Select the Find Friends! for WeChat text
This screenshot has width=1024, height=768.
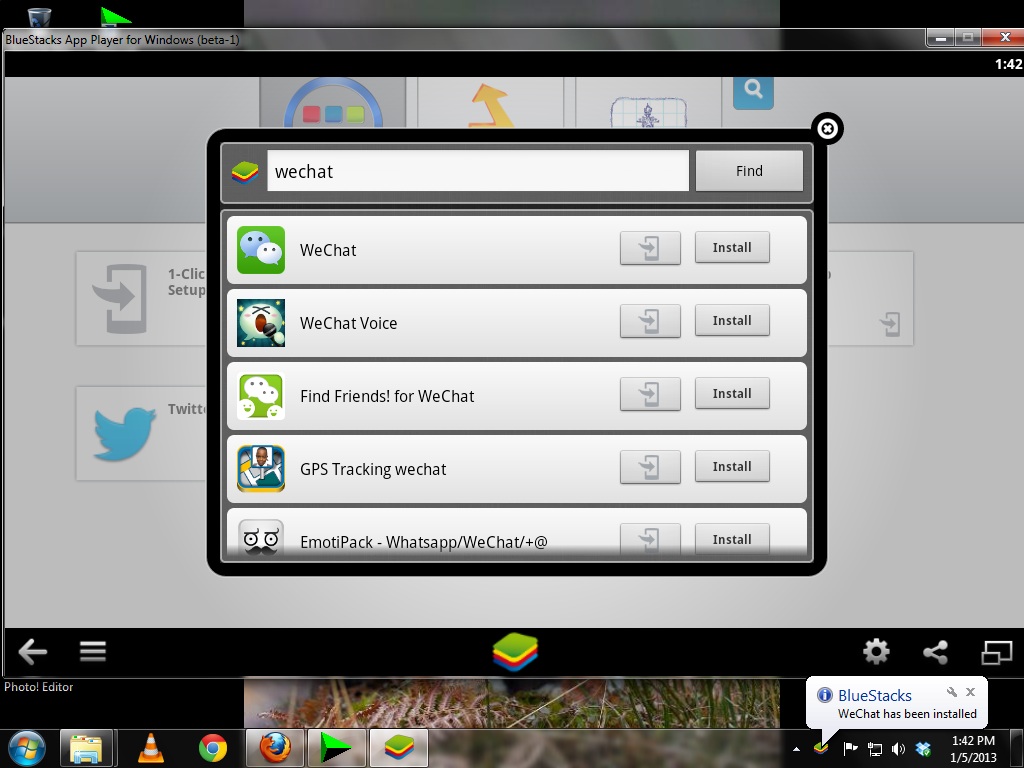pyautogui.click(x=387, y=396)
